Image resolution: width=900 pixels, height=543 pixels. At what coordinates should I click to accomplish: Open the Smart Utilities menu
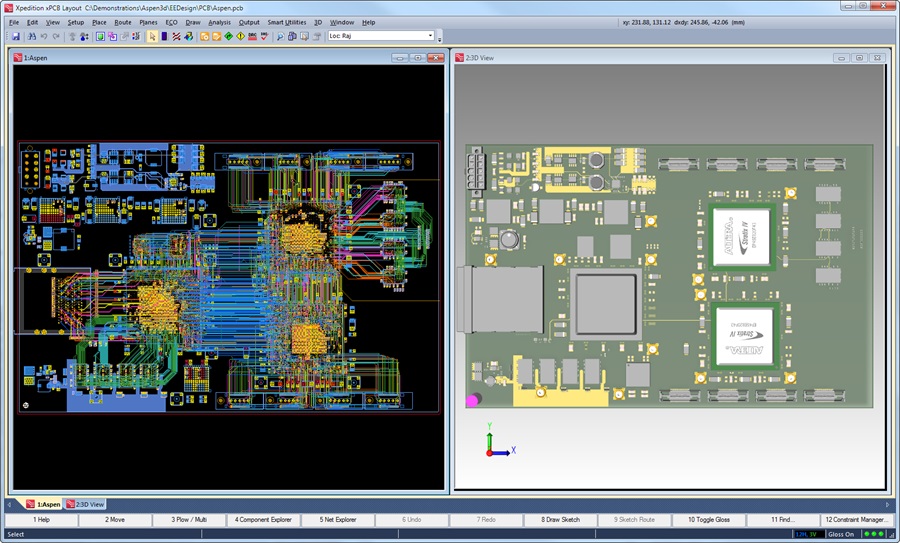click(287, 22)
